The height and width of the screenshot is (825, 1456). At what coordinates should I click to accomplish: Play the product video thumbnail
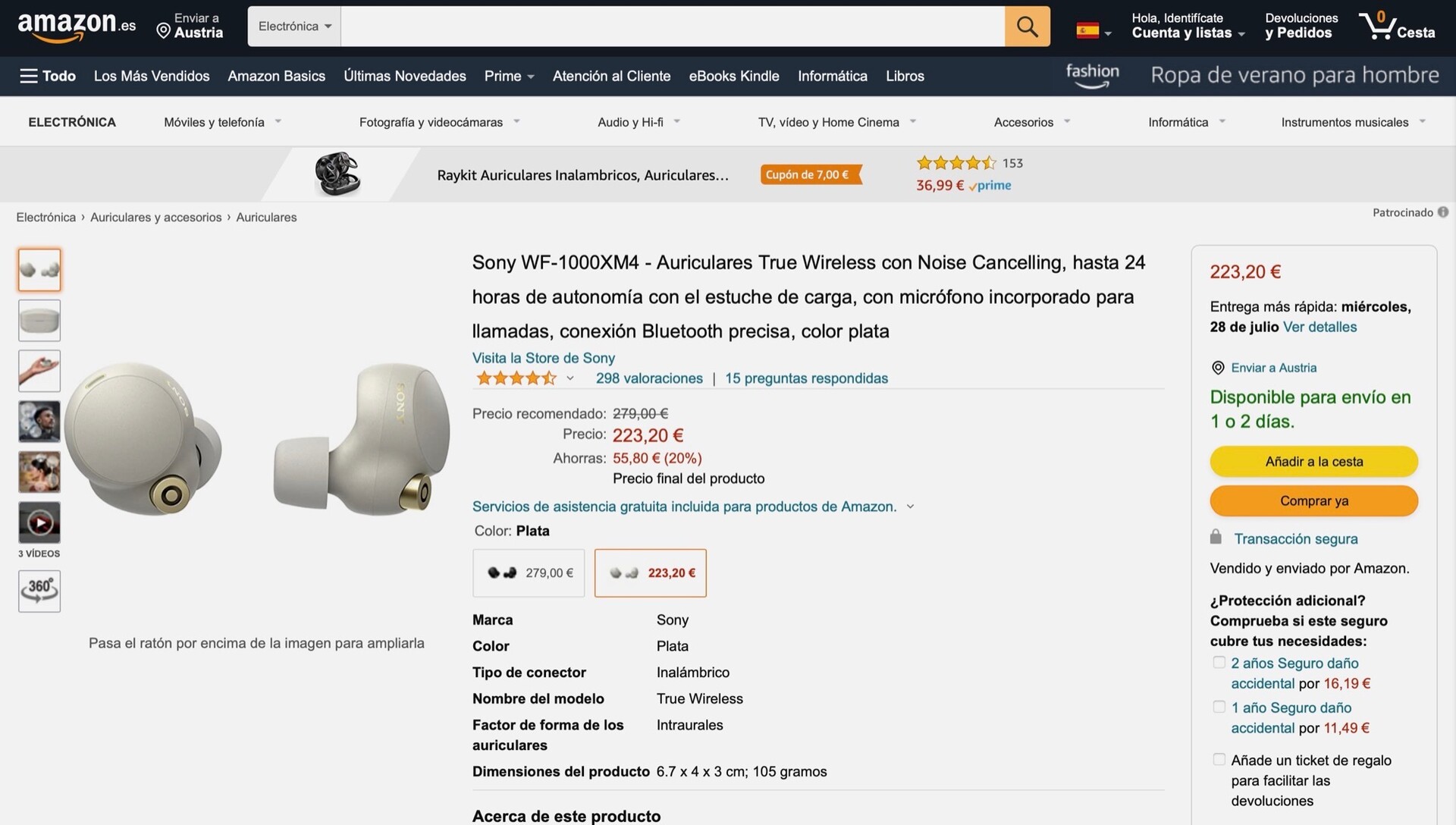[x=39, y=522]
